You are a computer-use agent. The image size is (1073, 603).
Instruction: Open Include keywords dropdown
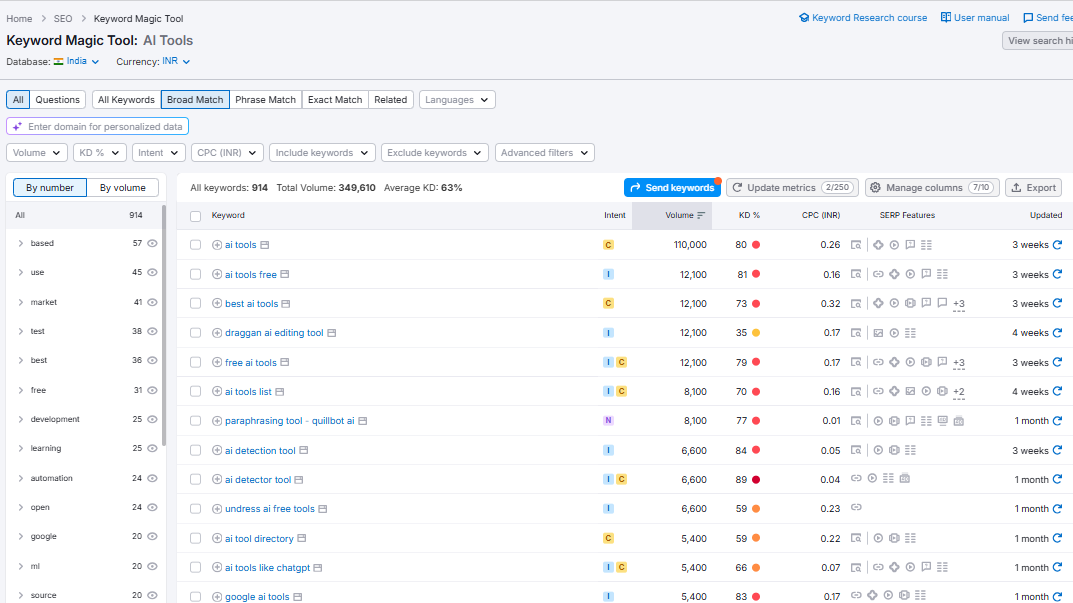pyautogui.click(x=322, y=153)
